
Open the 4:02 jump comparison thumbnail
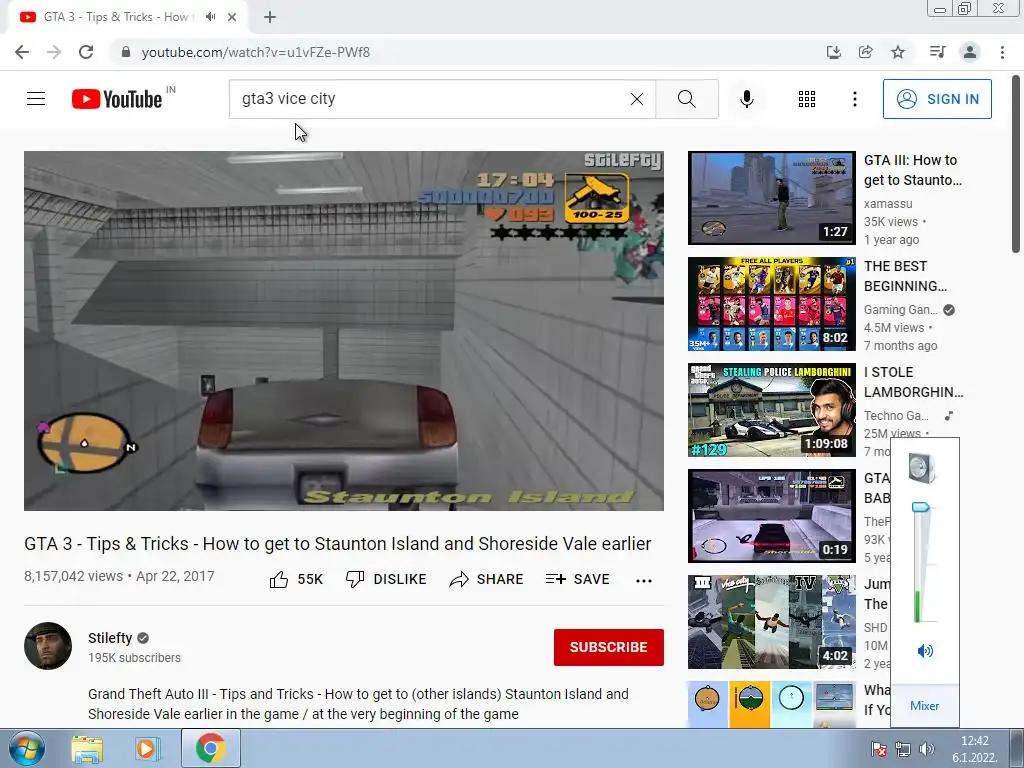pos(771,622)
